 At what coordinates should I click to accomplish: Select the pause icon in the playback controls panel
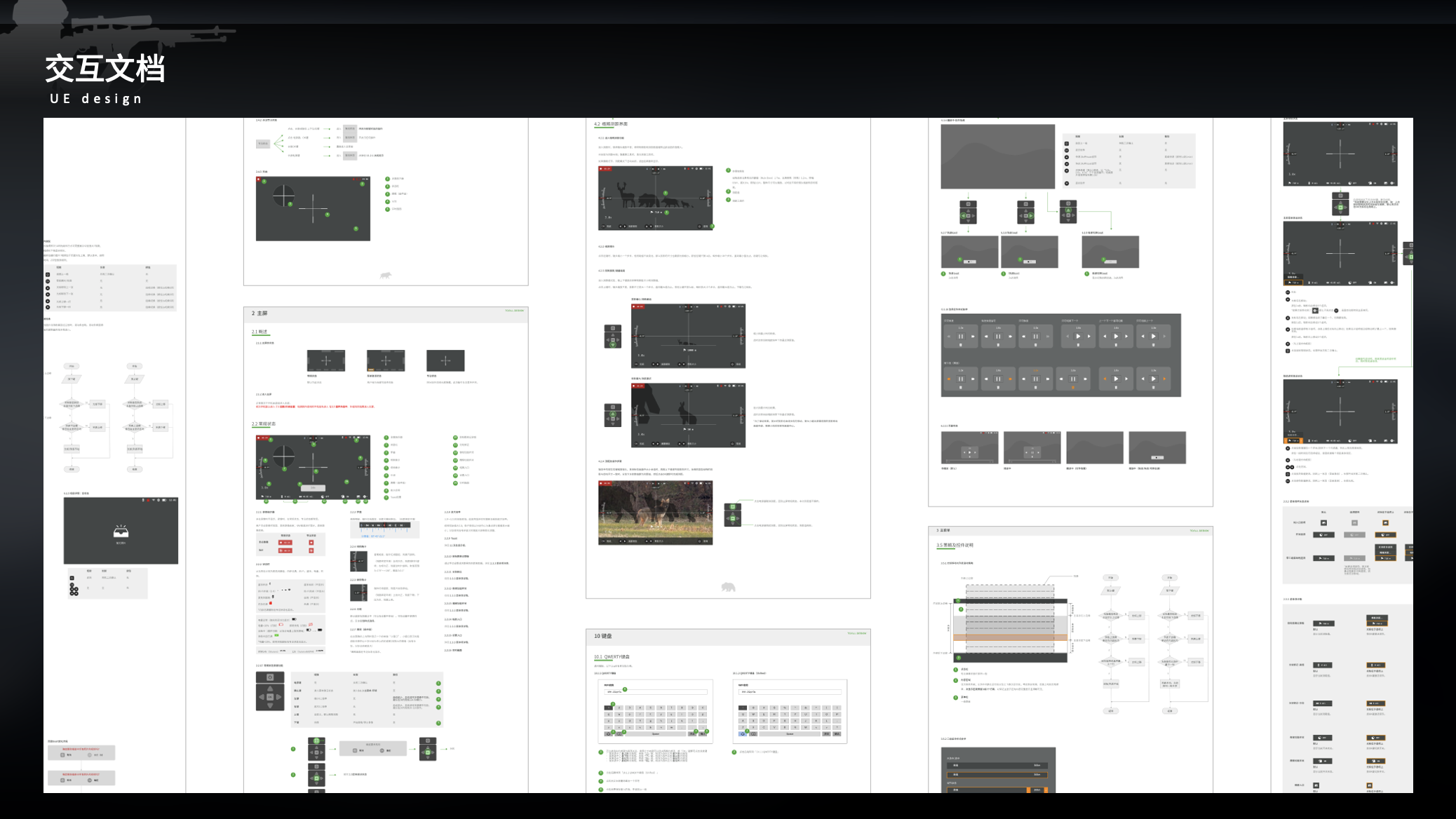coord(960,336)
